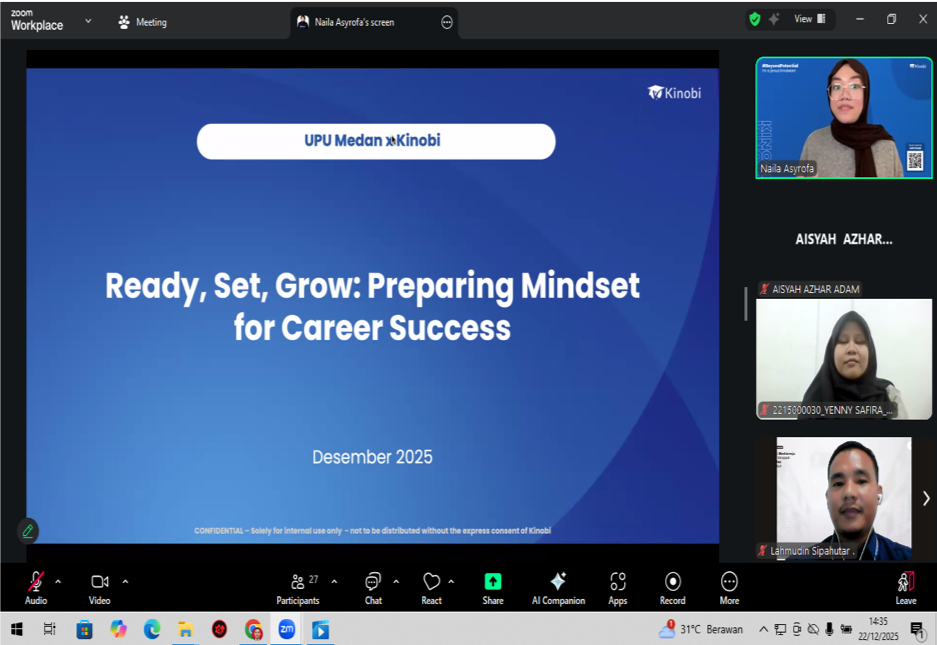Click the green Share screen icon
The height and width of the screenshot is (645, 937).
point(492,582)
